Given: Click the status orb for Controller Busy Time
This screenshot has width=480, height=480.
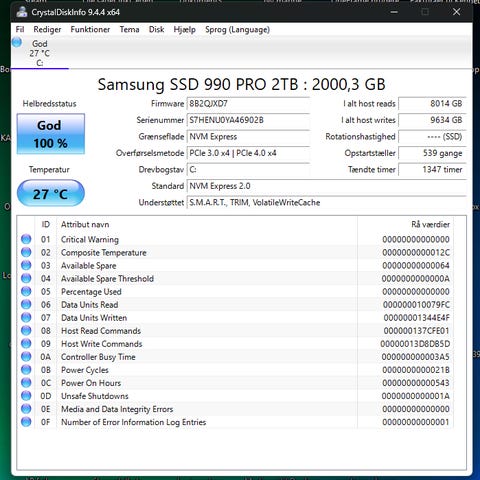Looking at the screenshot, I should pyautogui.click(x=26, y=357).
